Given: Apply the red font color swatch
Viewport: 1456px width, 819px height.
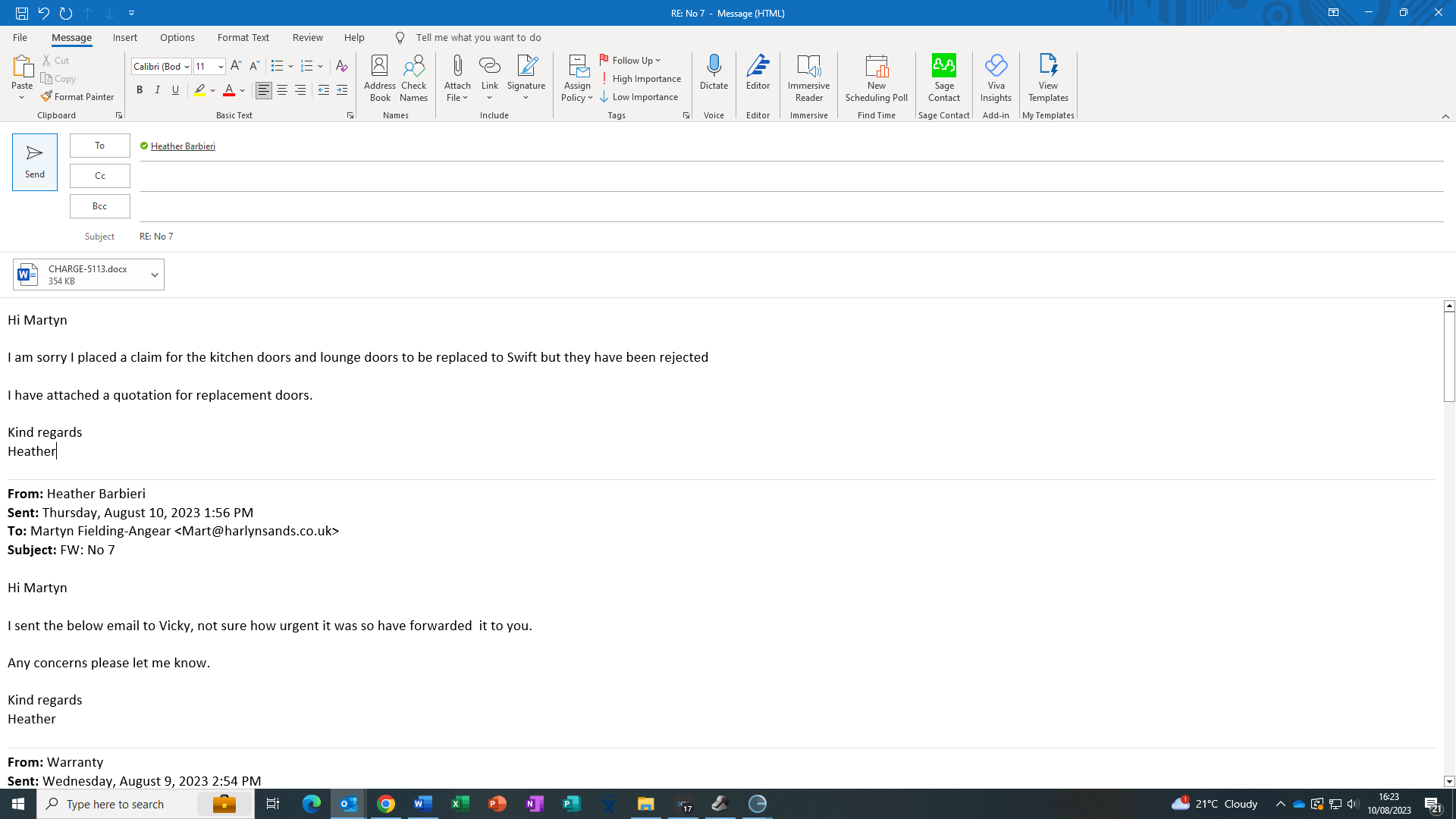Looking at the screenshot, I should [x=228, y=90].
